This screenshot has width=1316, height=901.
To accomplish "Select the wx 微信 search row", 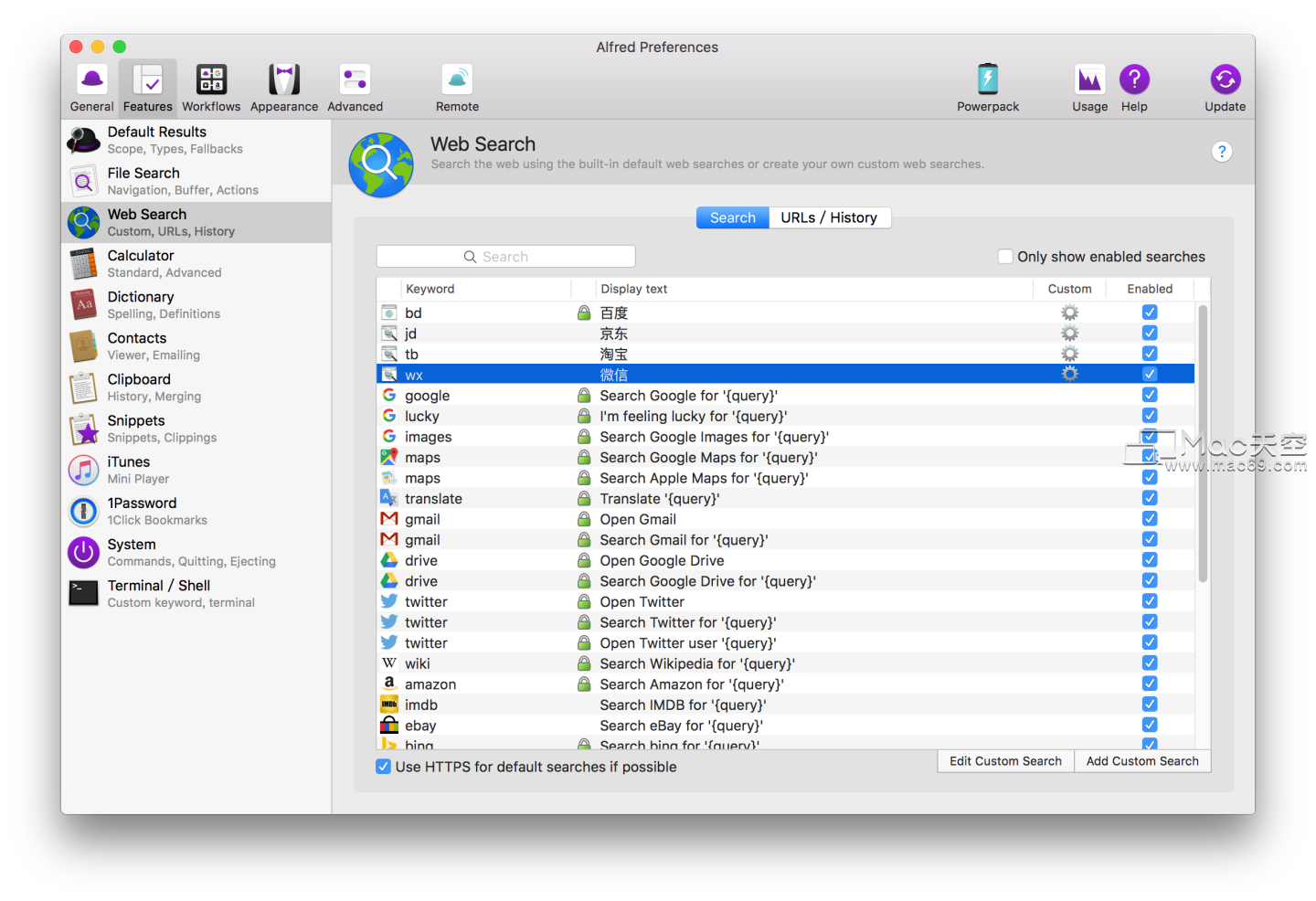I will (785, 375).
